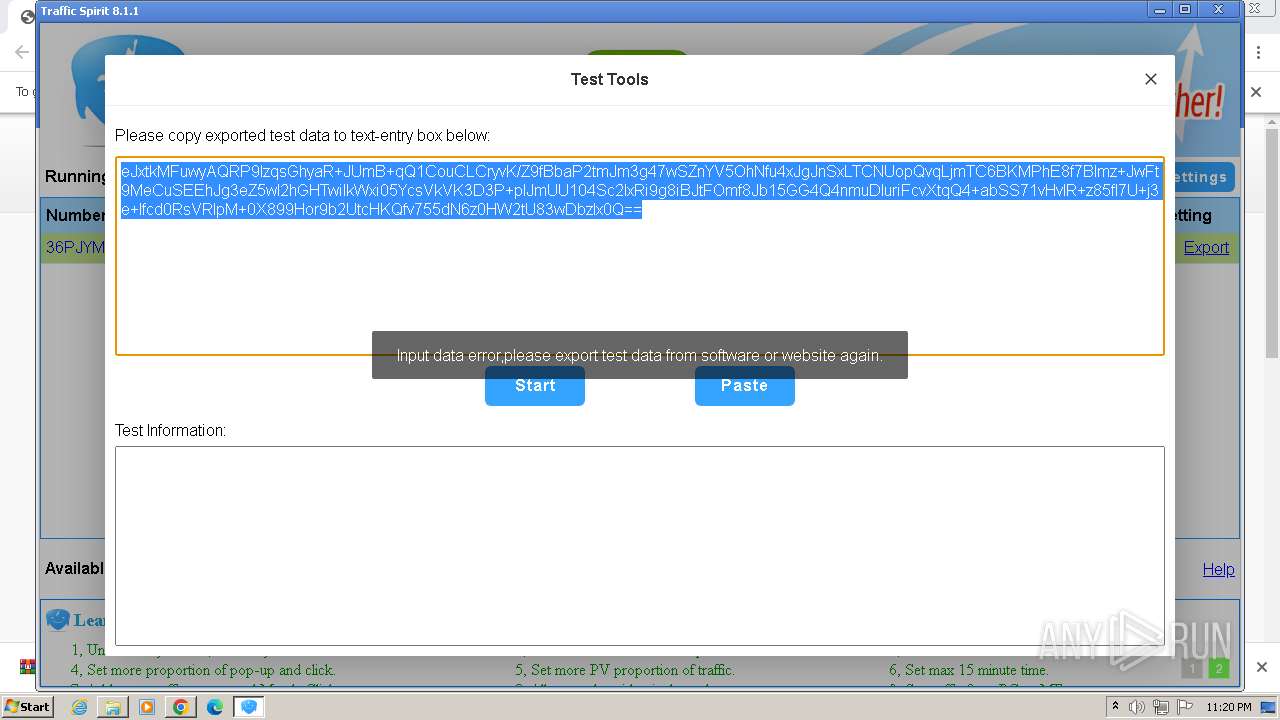Click the Paste button

tap(745, 386)
